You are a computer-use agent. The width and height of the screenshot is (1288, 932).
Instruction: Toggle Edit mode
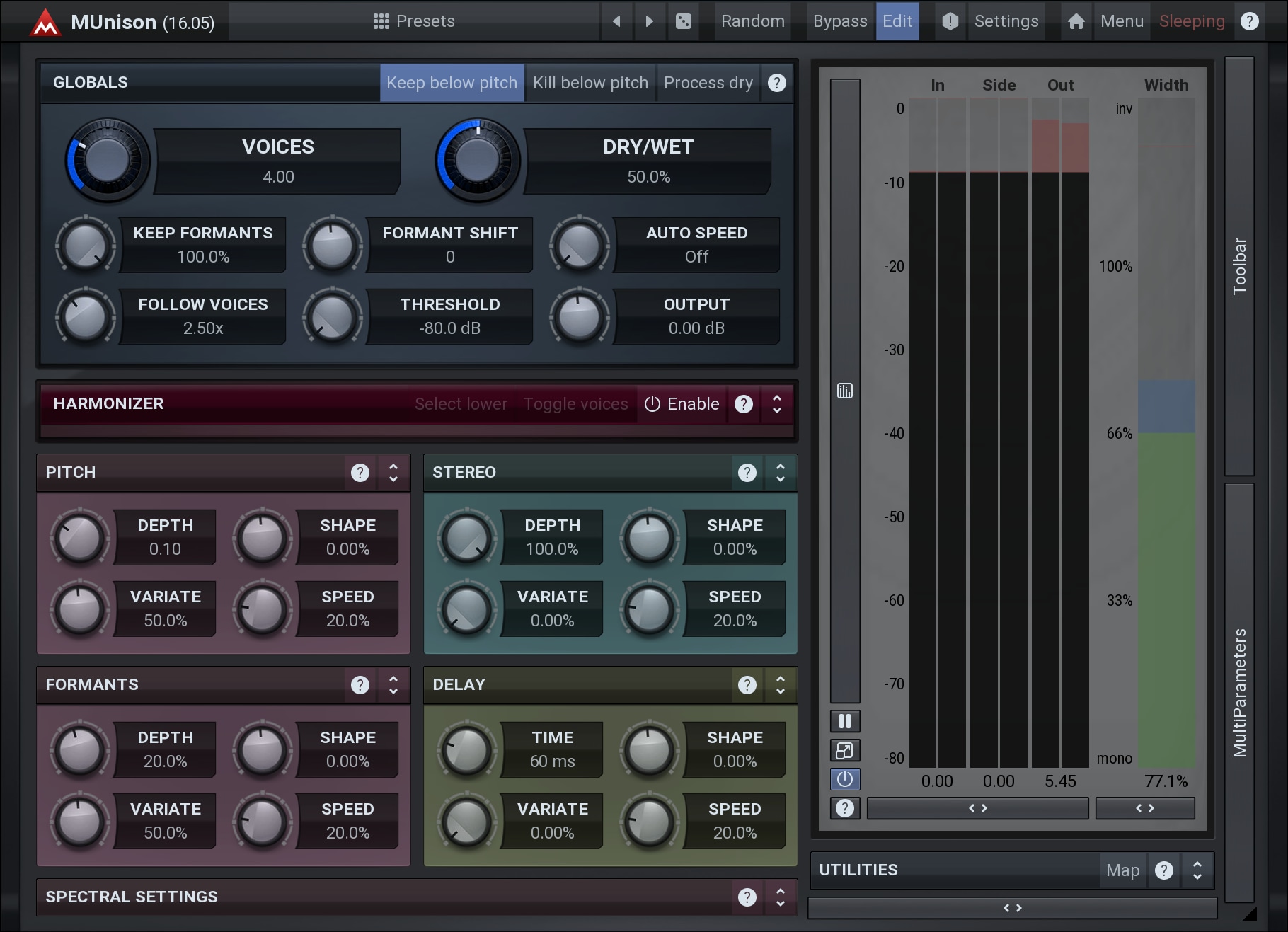coord(897,21)
